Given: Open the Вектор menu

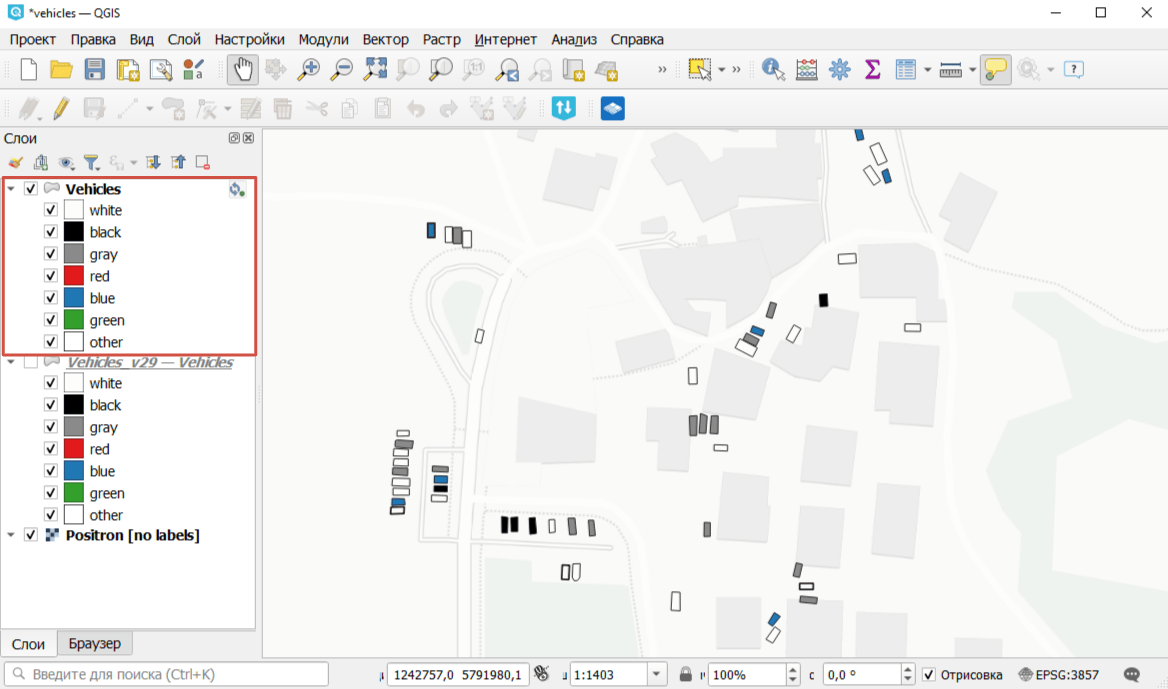Looking at the screenshot, I should (x=385, y=39).
